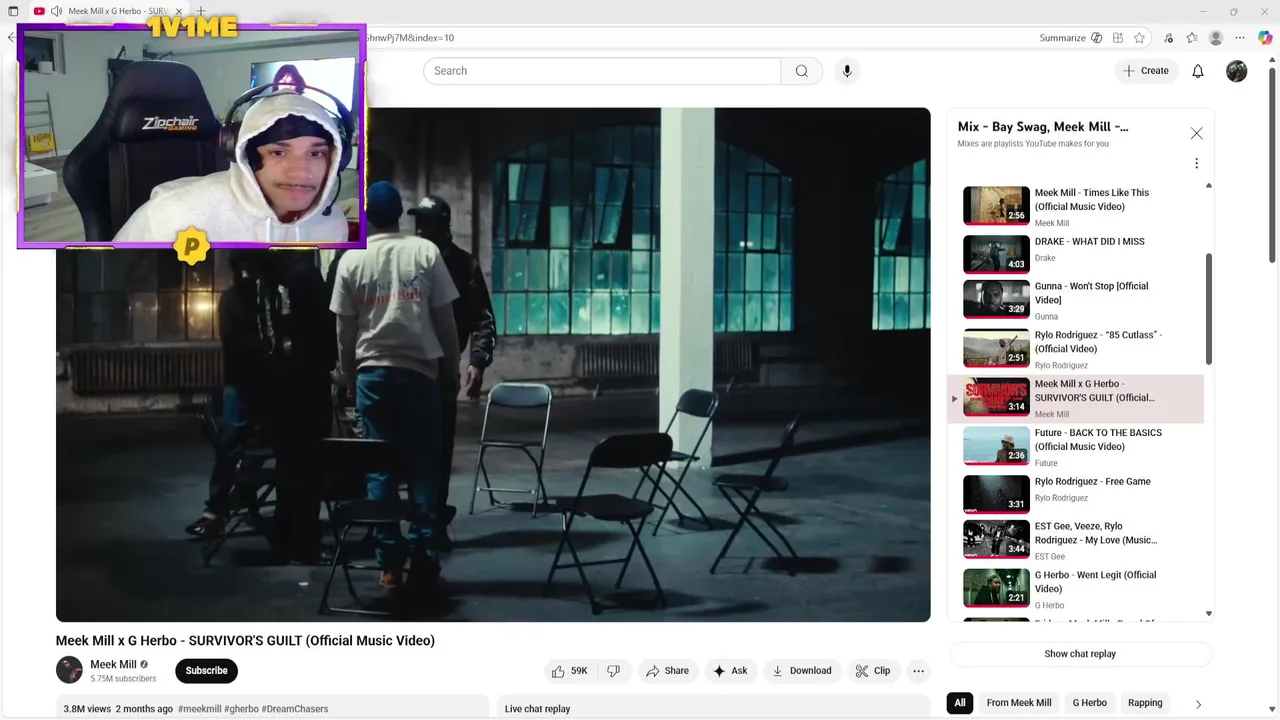Click the #meekmill hashtag
1280x720 pixels.
(x=199, y=709)
